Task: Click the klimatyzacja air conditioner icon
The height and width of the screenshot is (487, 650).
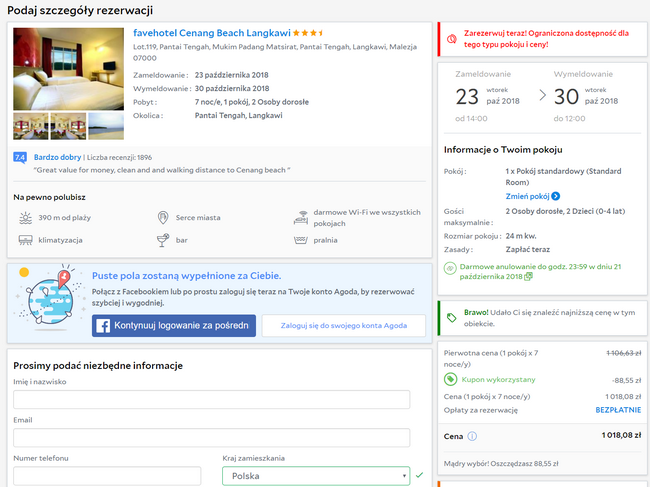Action: [26, 240]
